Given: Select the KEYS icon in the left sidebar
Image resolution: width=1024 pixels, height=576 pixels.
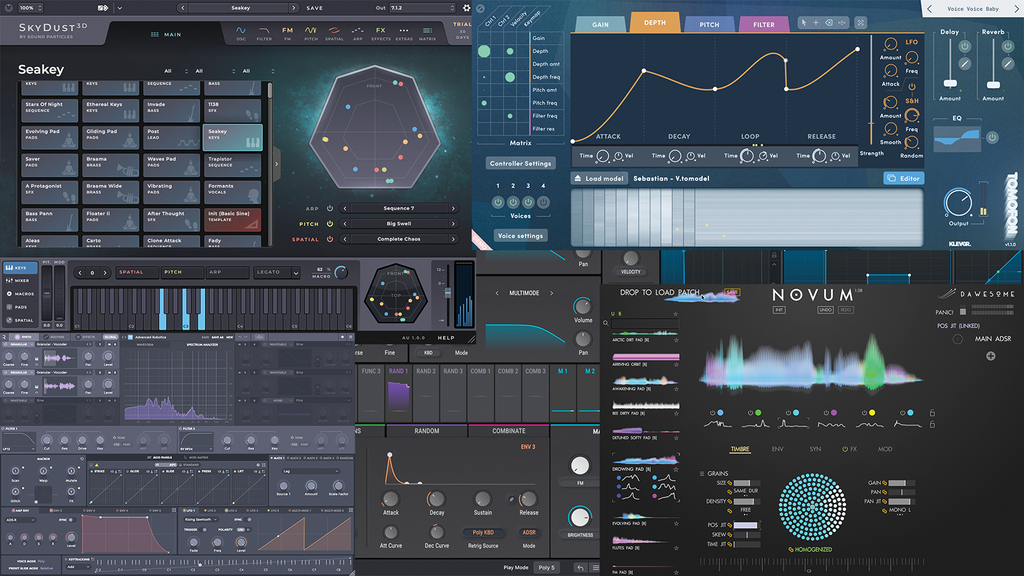Looking at the screenshot, I should pyautogui.click(x=10, y=267).
